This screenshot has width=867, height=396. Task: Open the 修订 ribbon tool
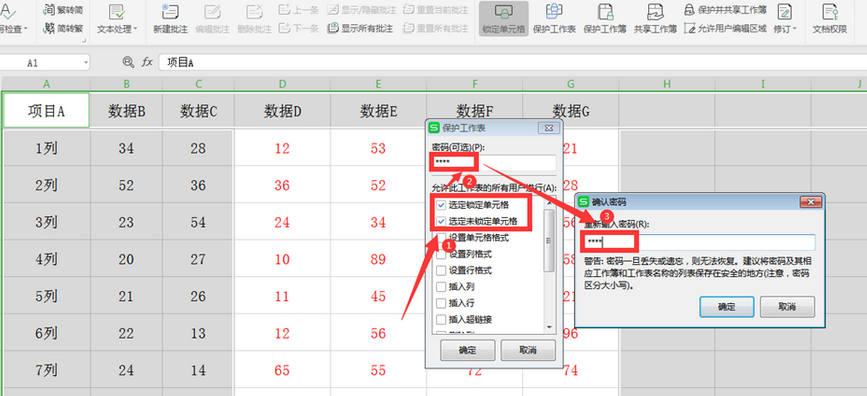click(785, 19)
